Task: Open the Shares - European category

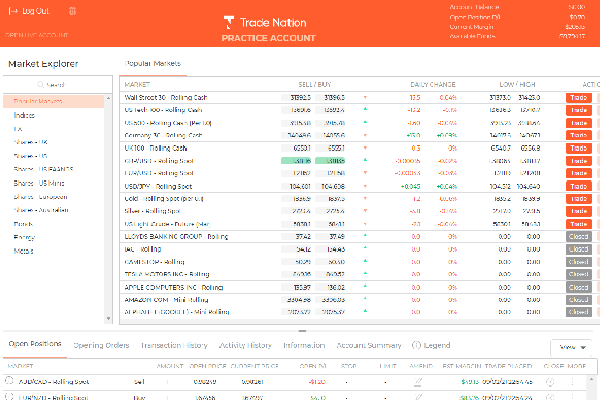Action: point(41,197)
